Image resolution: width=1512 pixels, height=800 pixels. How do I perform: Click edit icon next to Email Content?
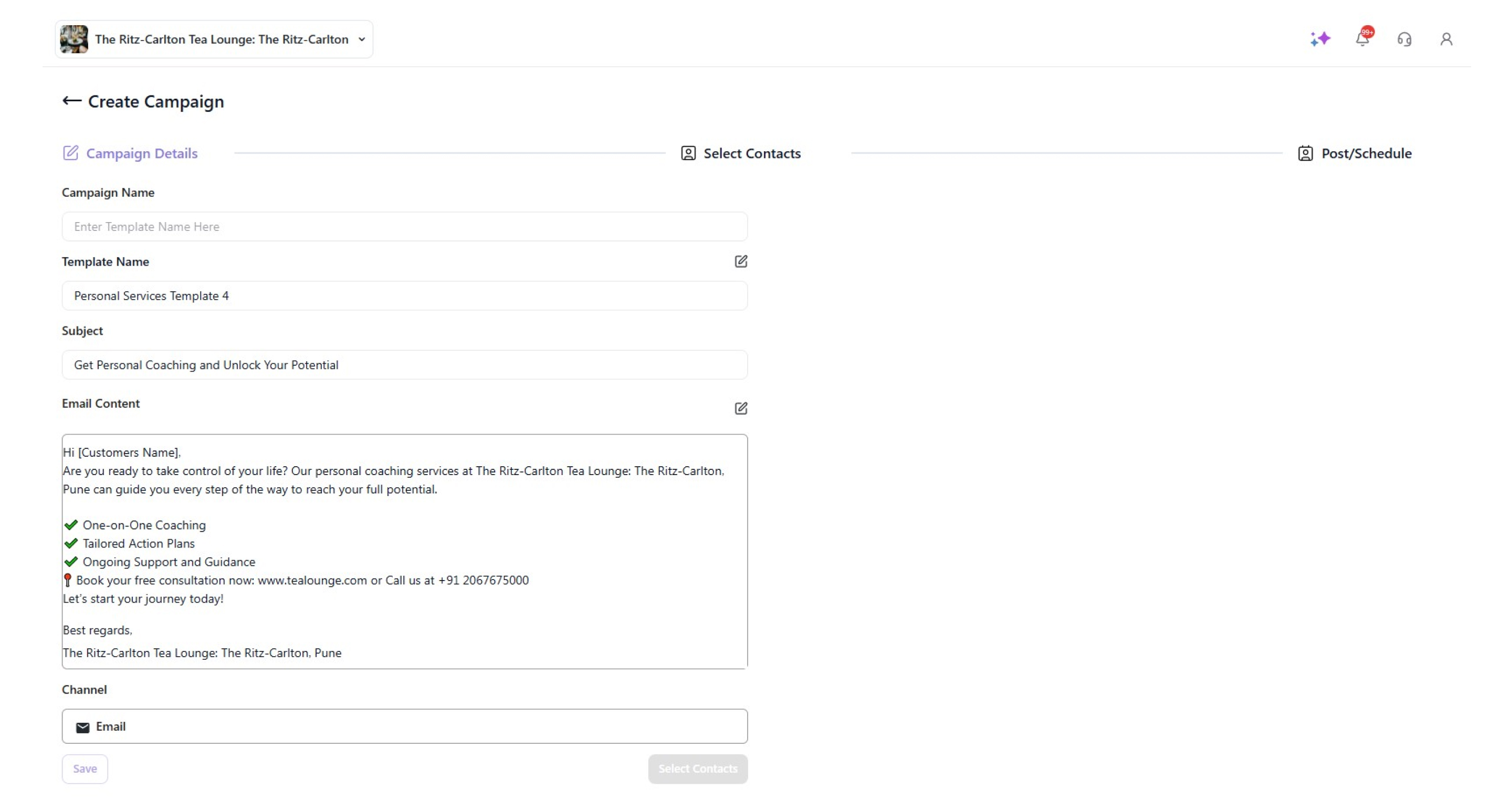[x=741, y=408]
